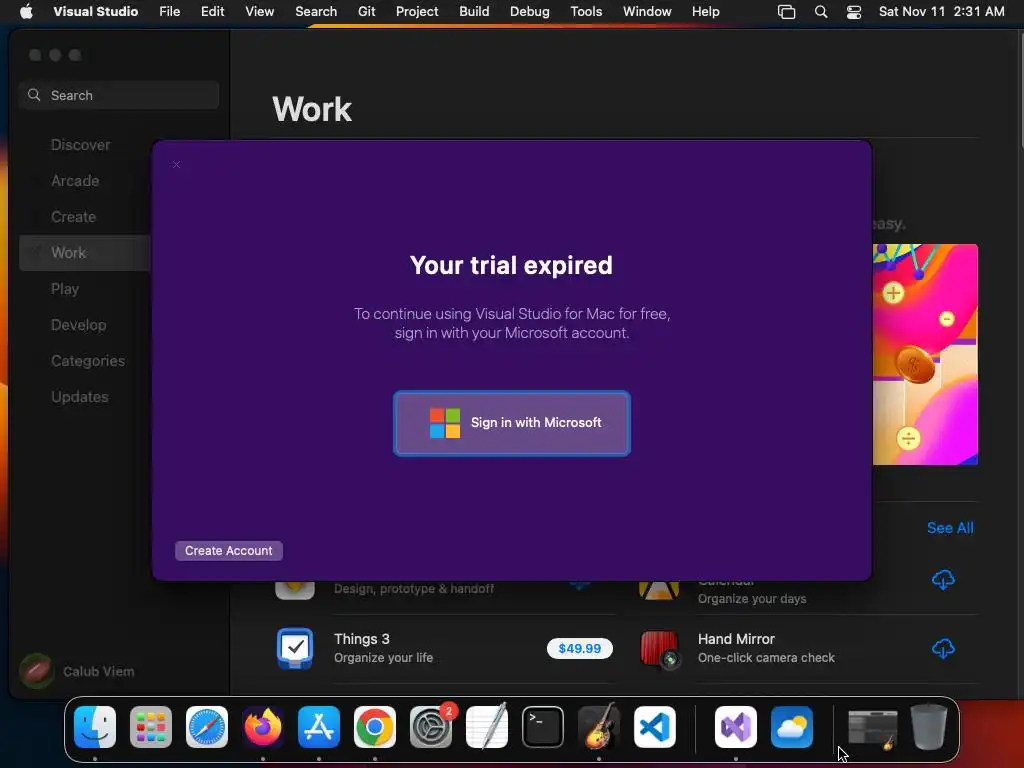
Task: Click the date and time in menu bar
Action: coord(941,11)
